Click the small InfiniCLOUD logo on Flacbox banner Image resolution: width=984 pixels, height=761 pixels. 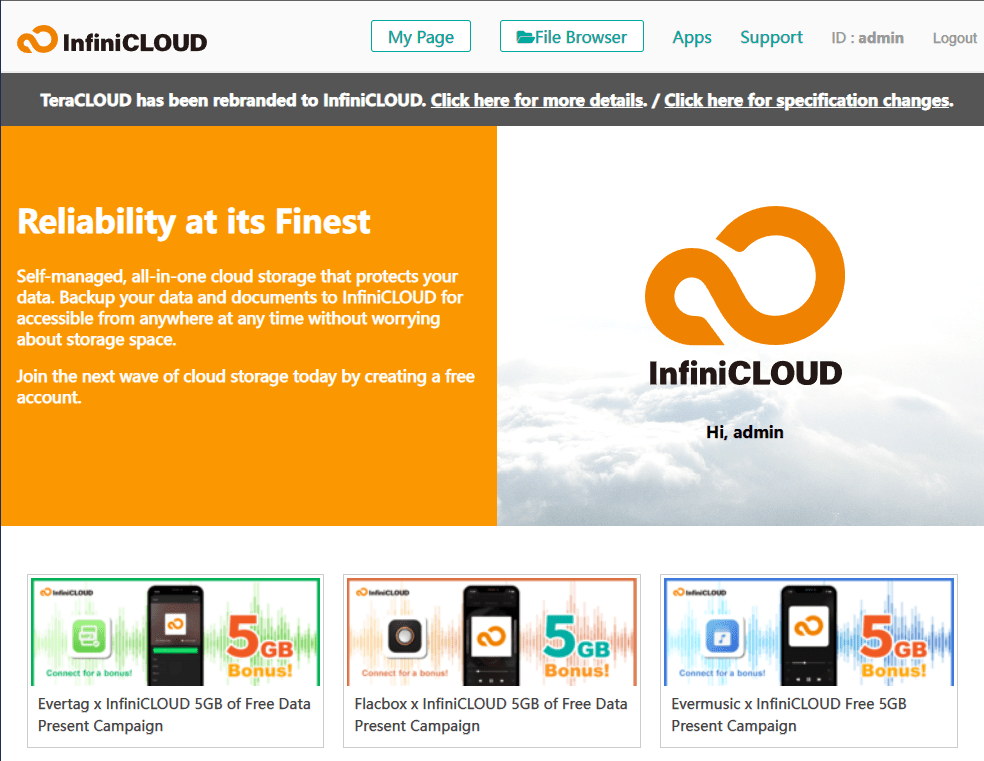[383, 592]
